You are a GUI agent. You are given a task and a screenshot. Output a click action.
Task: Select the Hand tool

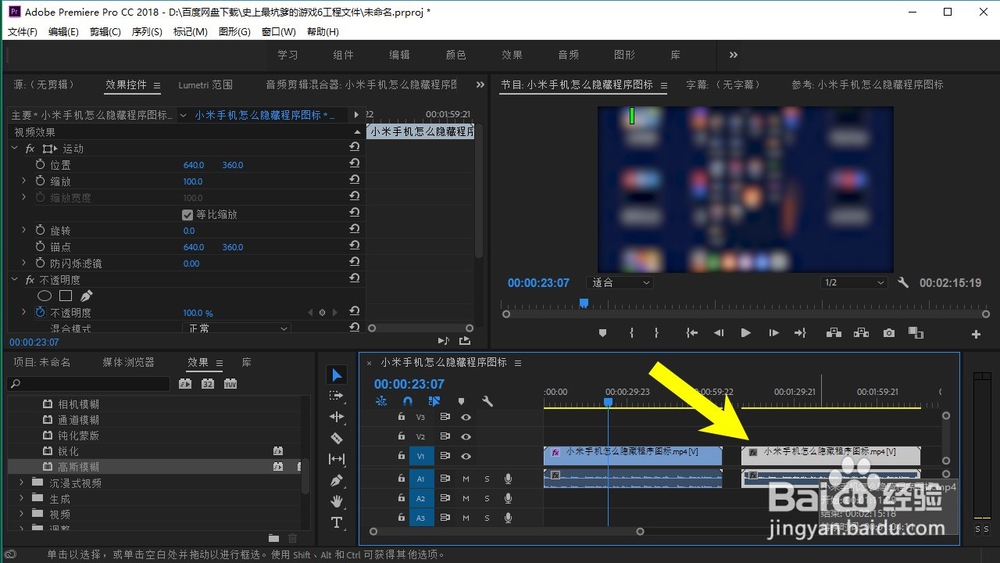(x=337, y=502)
